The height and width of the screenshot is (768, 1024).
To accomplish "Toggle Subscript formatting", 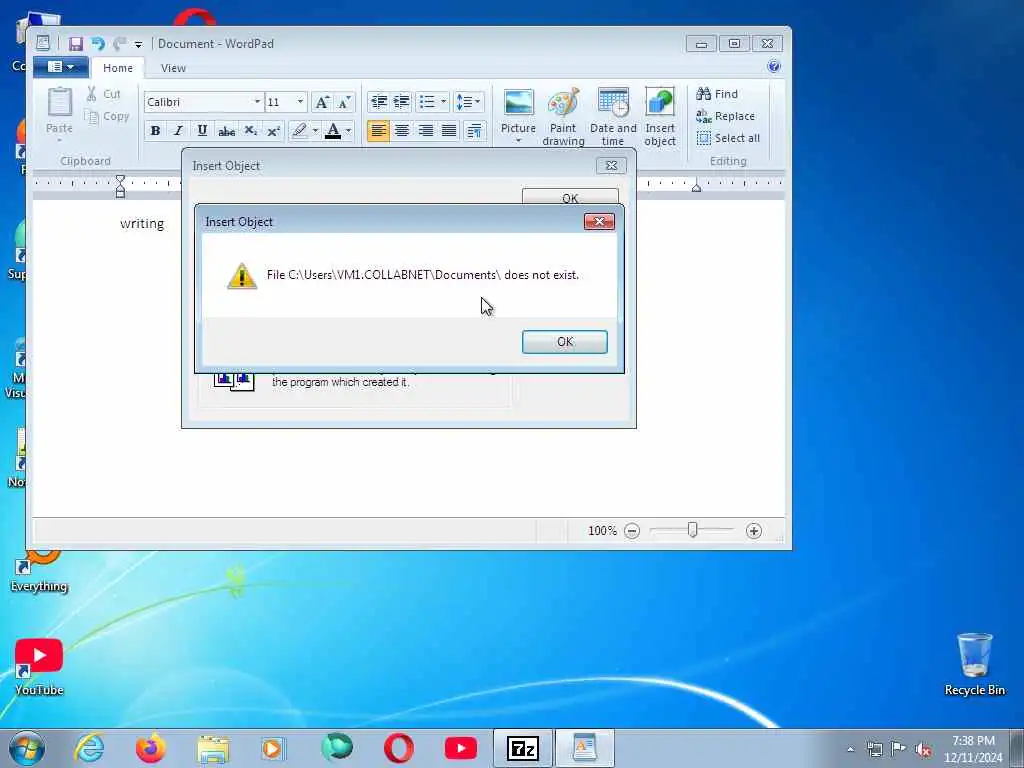I will (x=250, y=131).
